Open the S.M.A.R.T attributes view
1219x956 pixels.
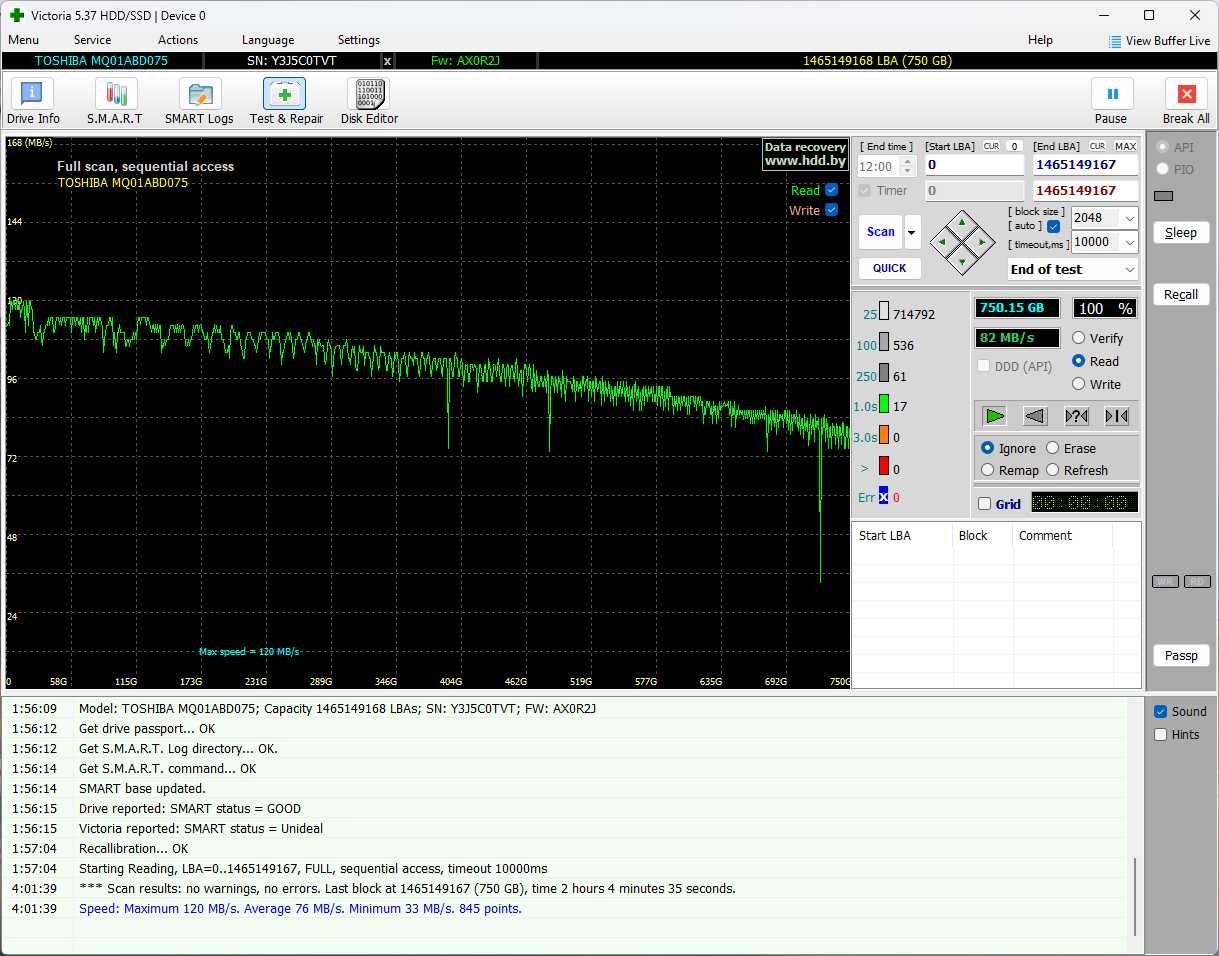(x=115, y=102)
